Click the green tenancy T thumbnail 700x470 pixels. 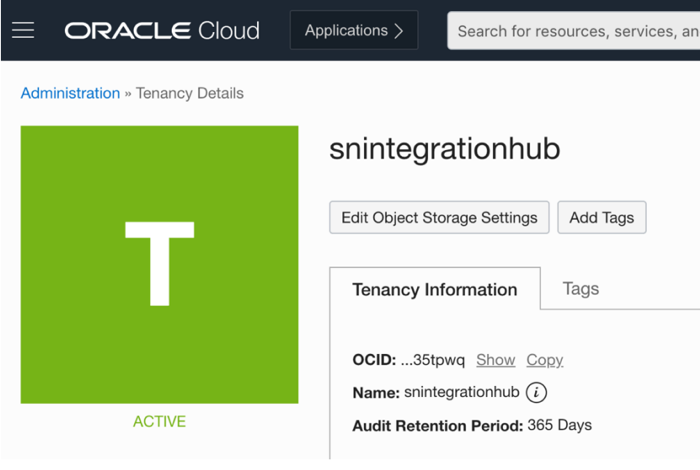(159, 265)
